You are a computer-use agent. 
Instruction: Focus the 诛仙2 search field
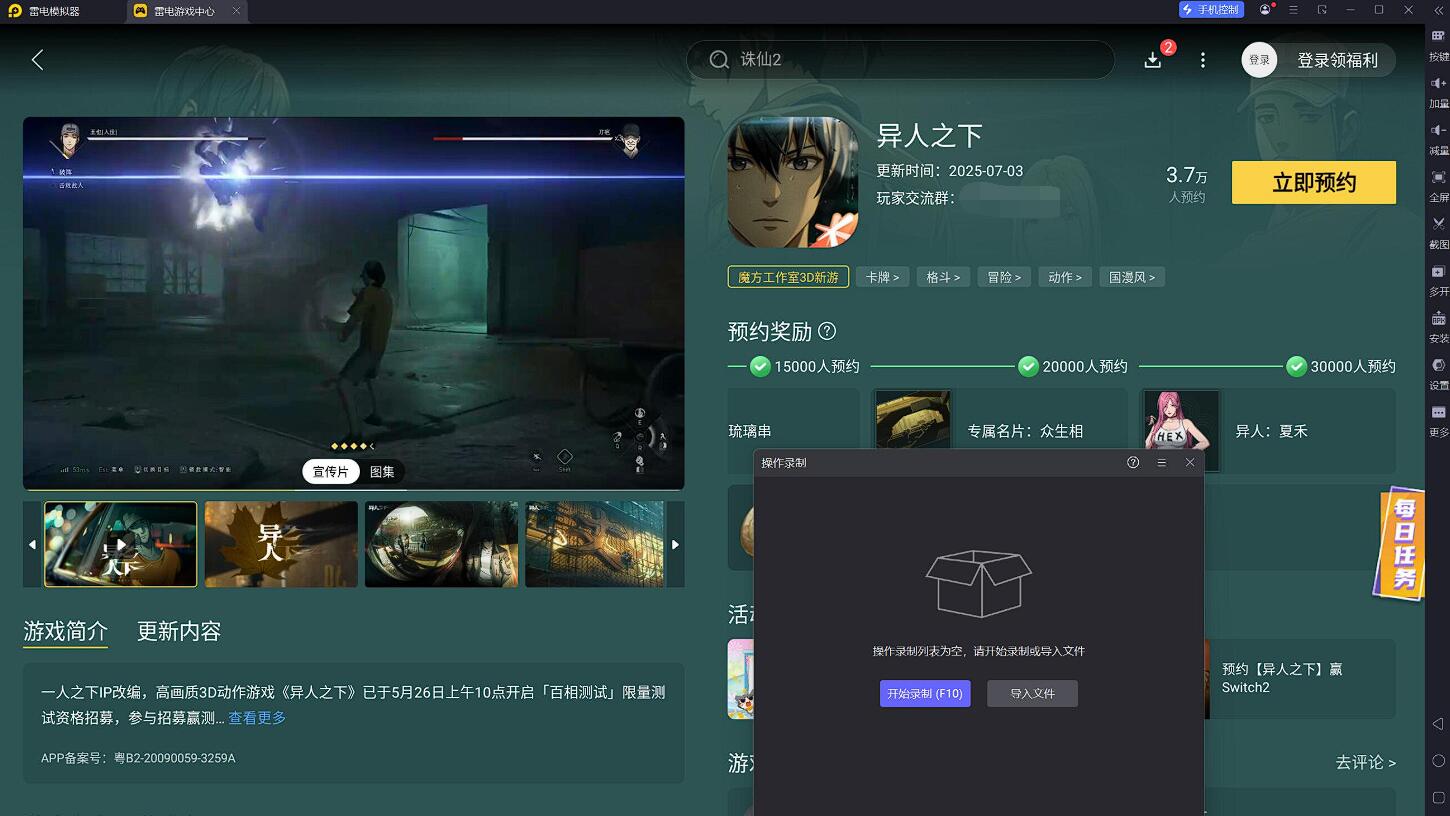coord(900,60)
